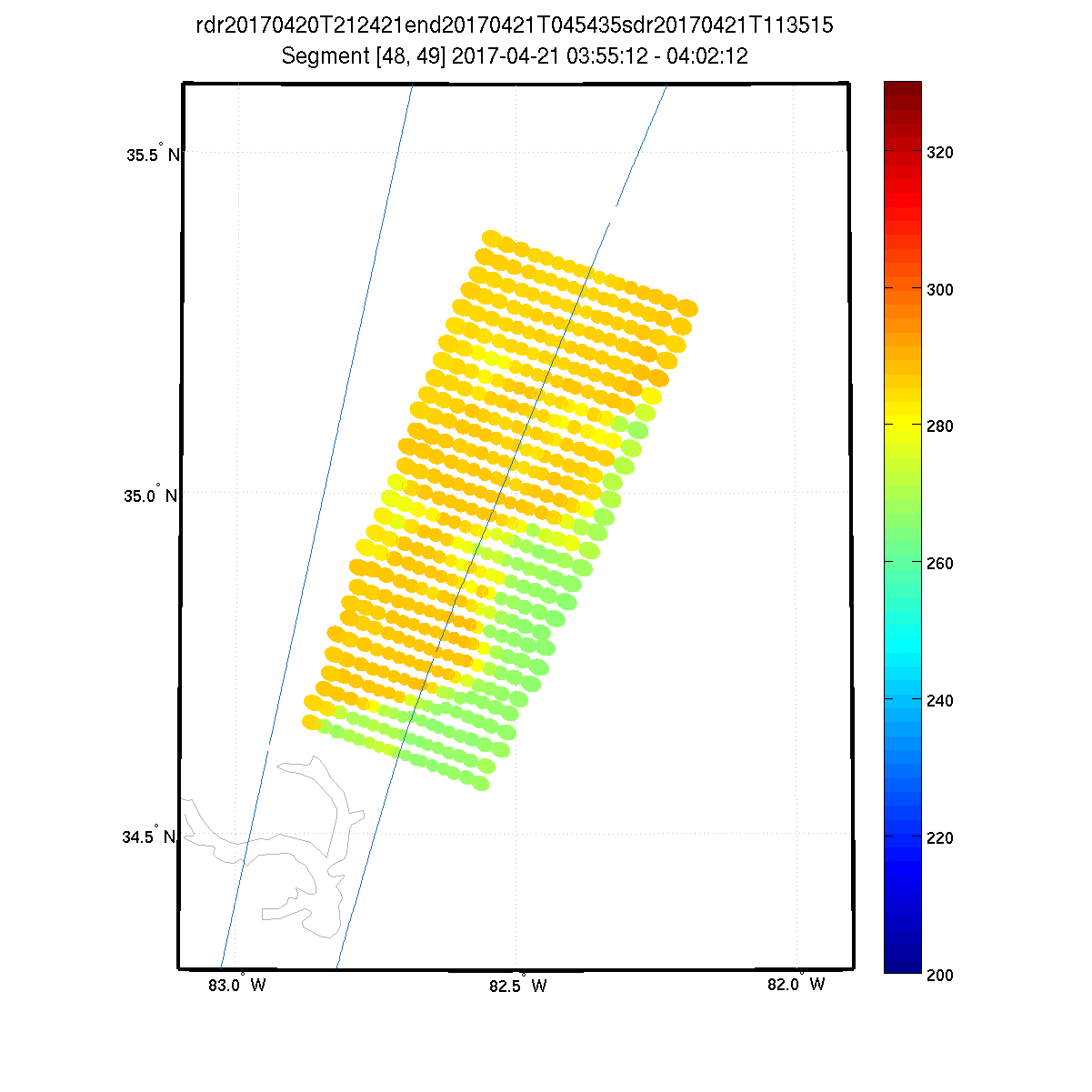Viewport: 1092px width, 1092px height.
Task: Pick the dark blue bottom of colorbar
Action: [902, 964]
